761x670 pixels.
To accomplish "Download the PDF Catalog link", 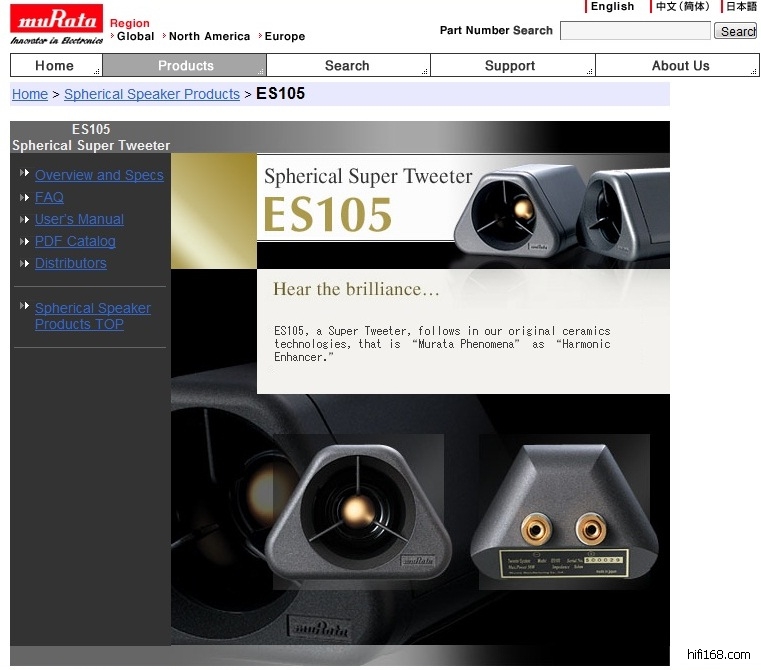I will coord(75,241).
